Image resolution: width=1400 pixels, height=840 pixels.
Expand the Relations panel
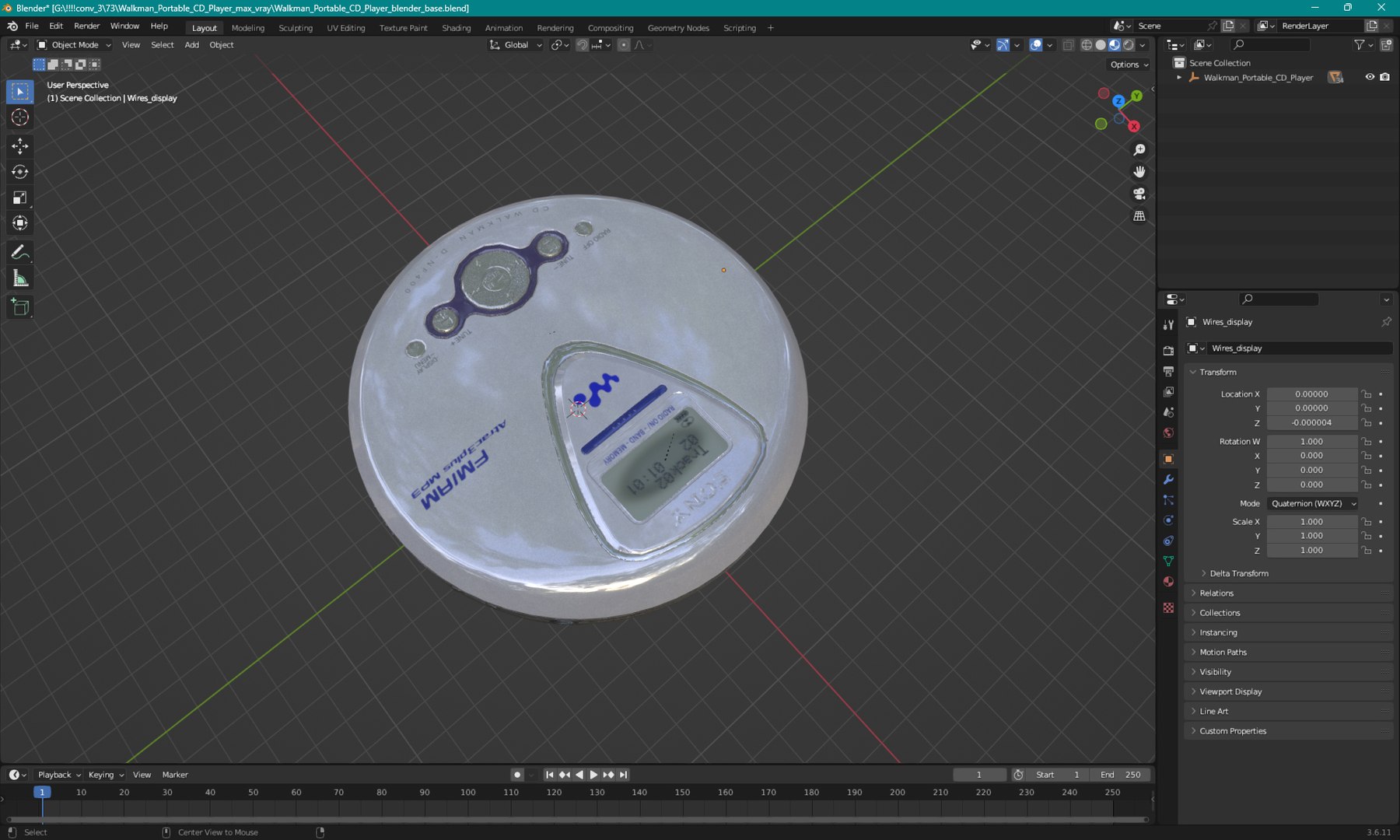tap(1216, 593)
